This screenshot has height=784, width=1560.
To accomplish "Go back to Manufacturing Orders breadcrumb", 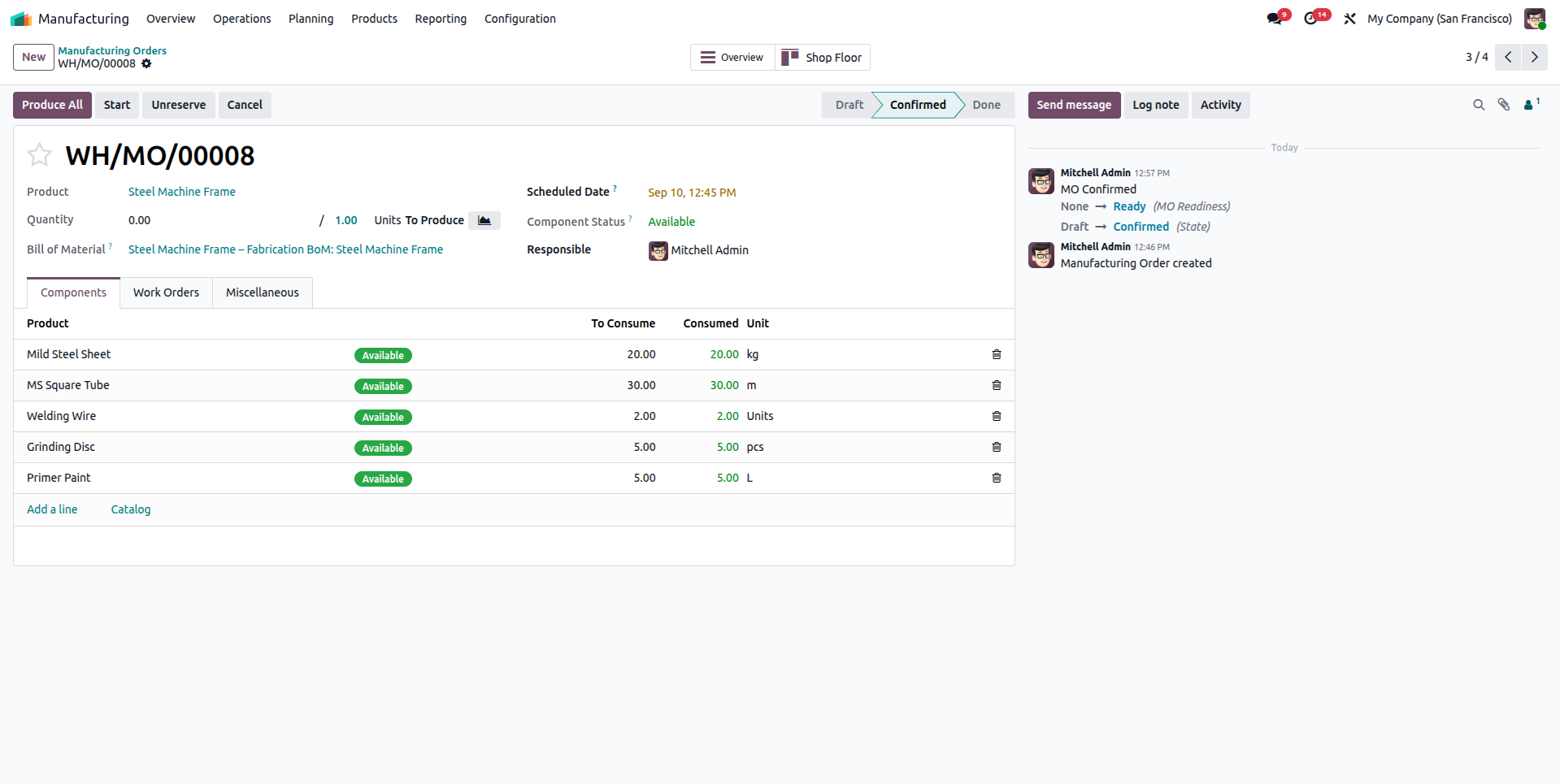I will coord(112,50).
